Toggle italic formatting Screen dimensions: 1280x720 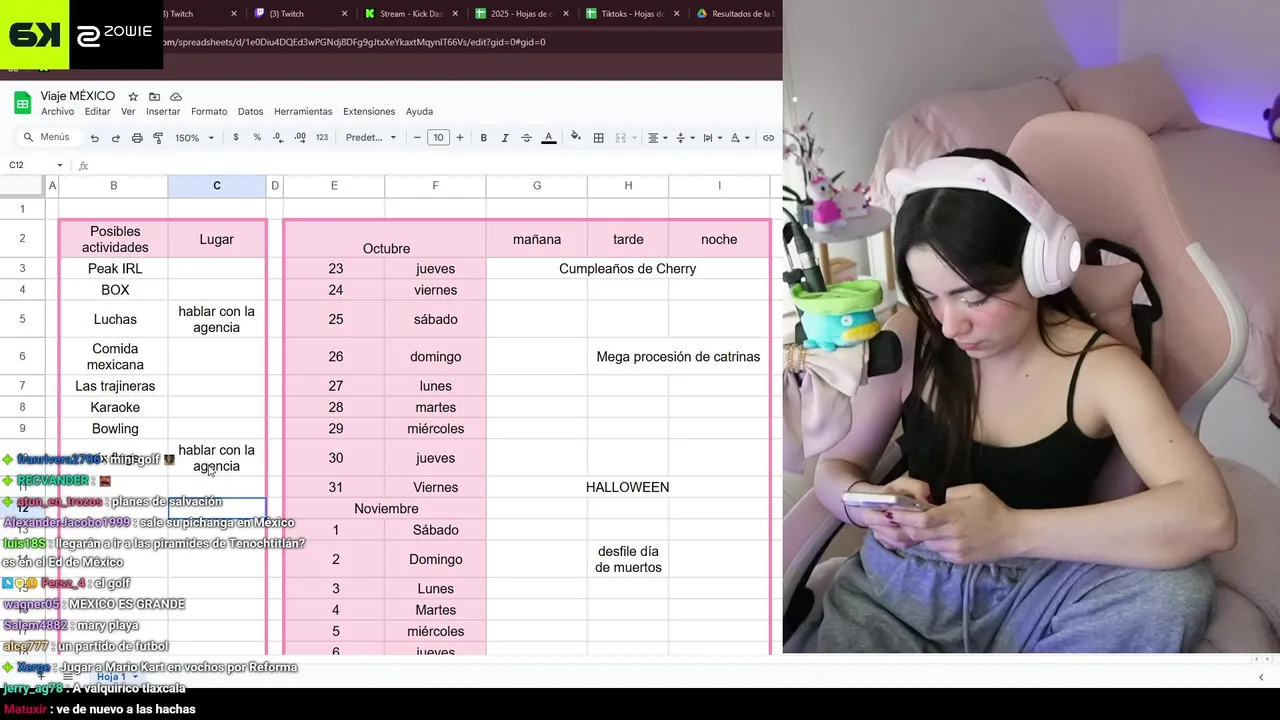(x=505, y=138)
